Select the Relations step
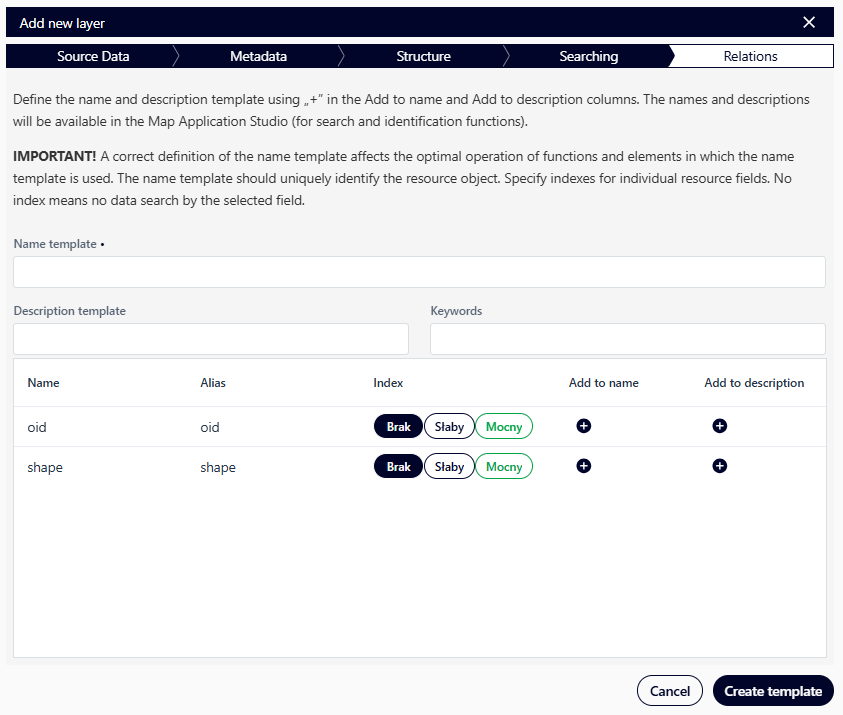Viewport: 843px width, 715px height. tap(750, 56)
